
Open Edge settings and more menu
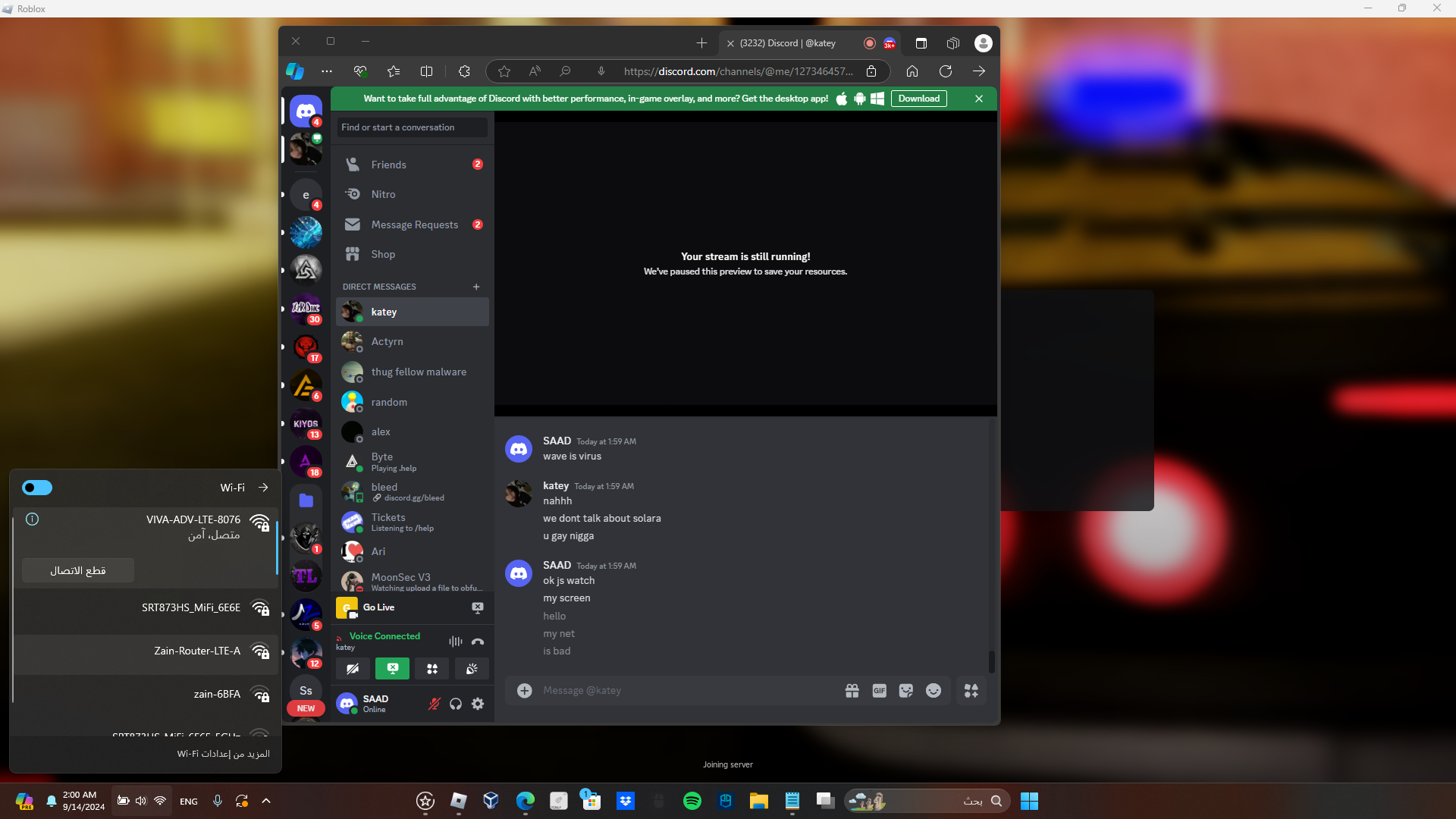327,71
